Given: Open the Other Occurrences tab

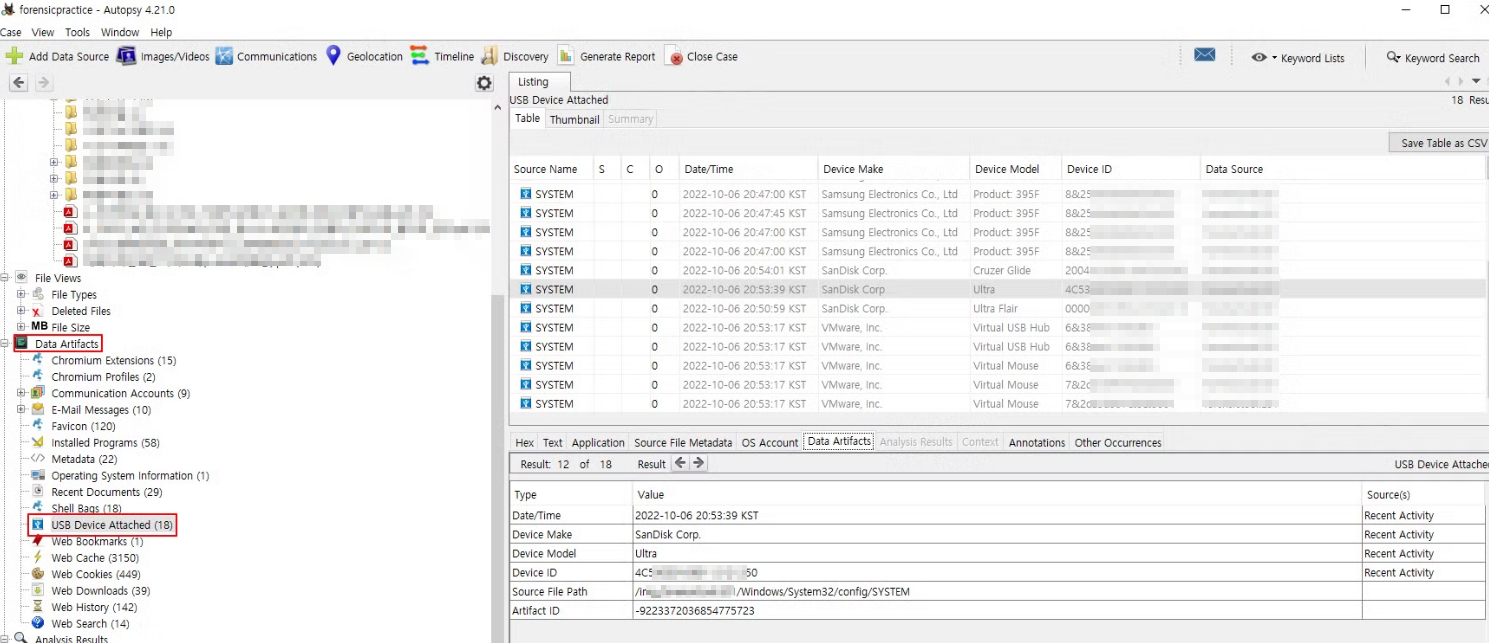Looking at the screenshot, I should 1117,442.
